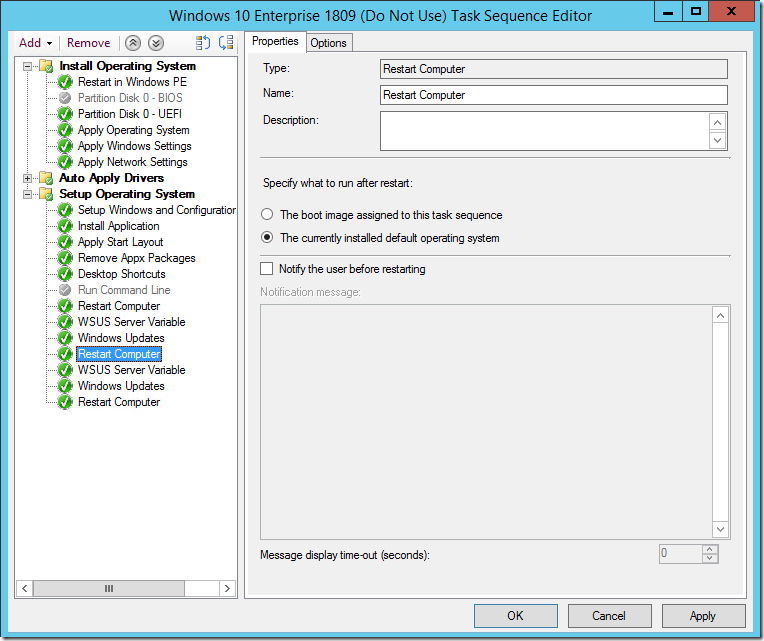Image resolution: width=764 pixels, height=641 pixels.
Task: Click the gray disabled icon beside Run Command Line
Action: 65,290
